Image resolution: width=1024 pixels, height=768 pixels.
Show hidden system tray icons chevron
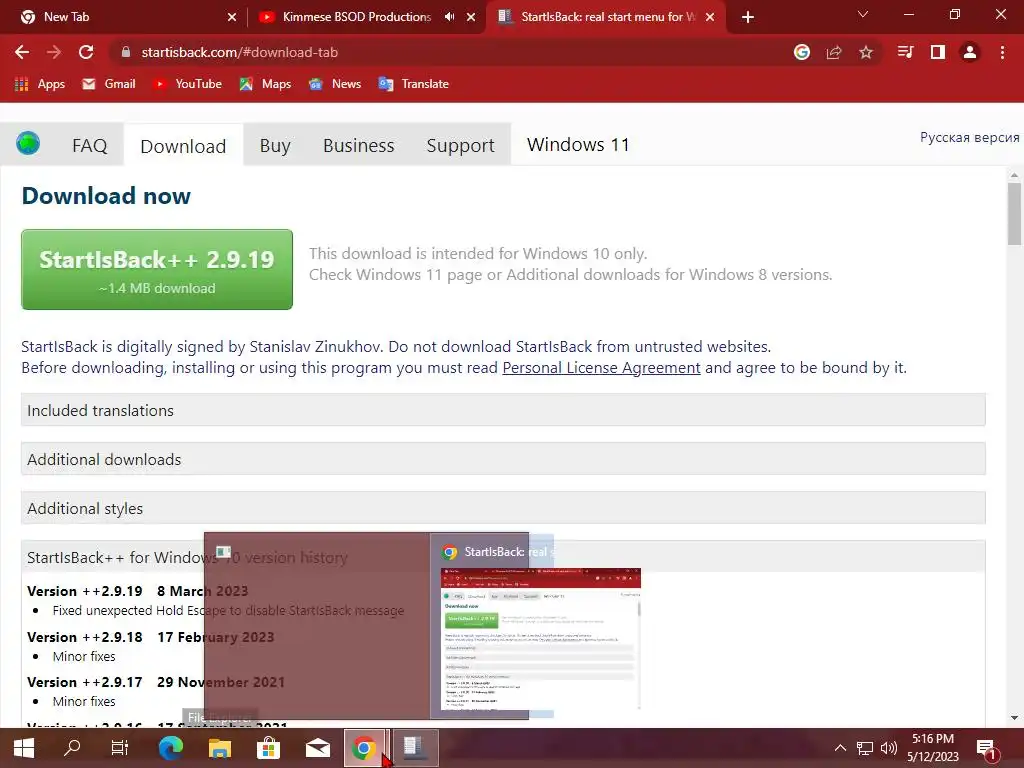tap(840, 748)
